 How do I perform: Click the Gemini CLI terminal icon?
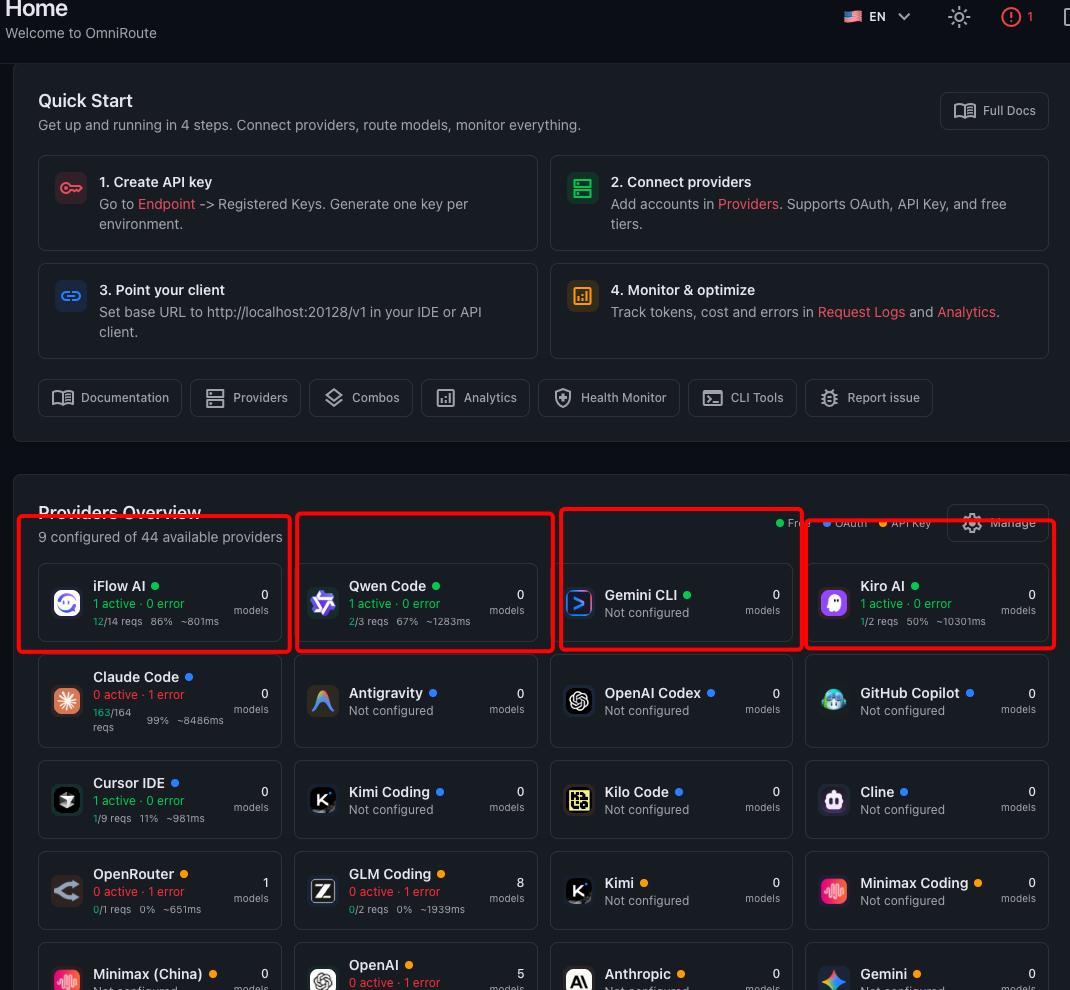579,603
